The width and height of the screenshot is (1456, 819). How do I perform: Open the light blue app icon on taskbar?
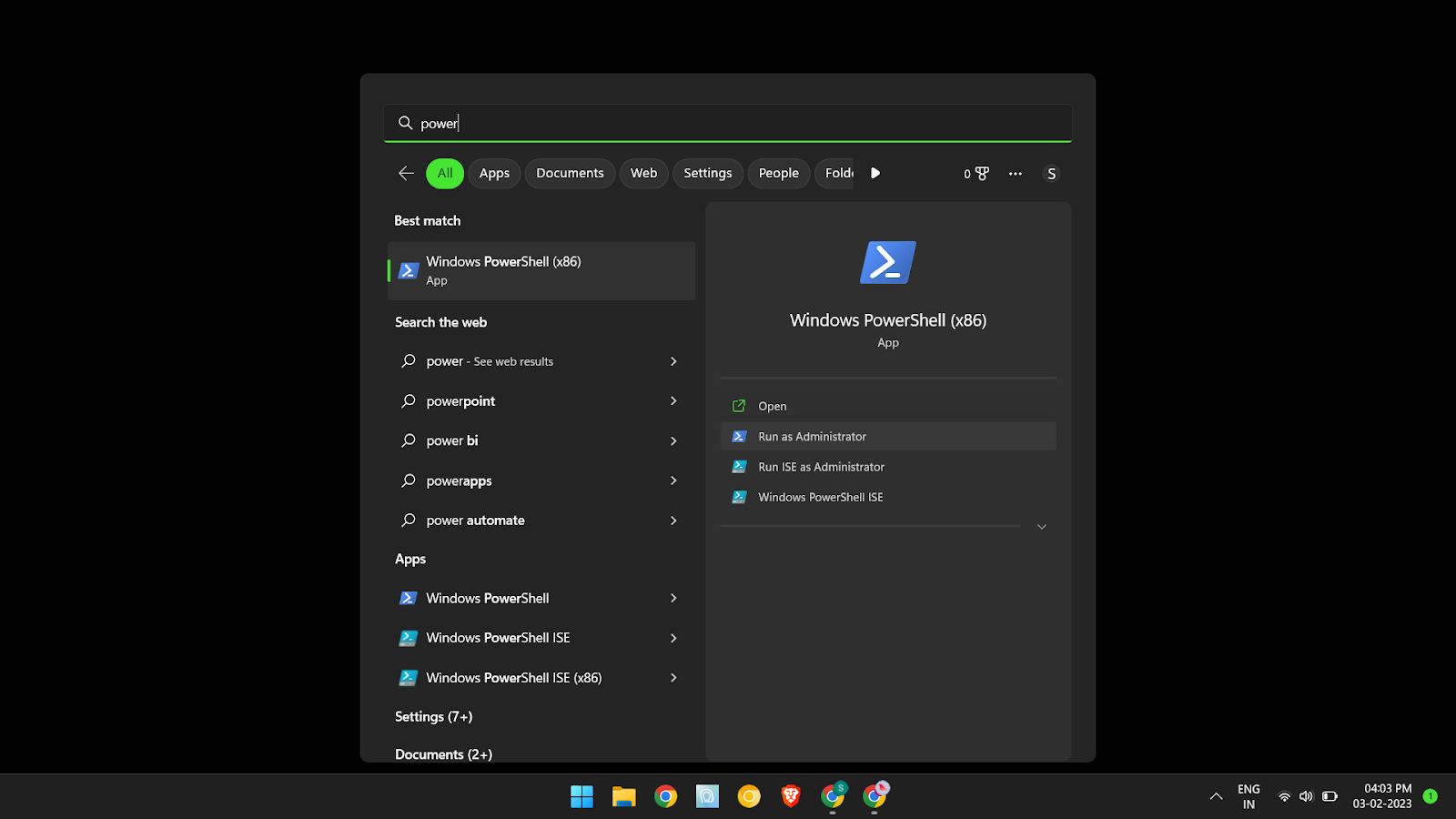click(707, 796)
